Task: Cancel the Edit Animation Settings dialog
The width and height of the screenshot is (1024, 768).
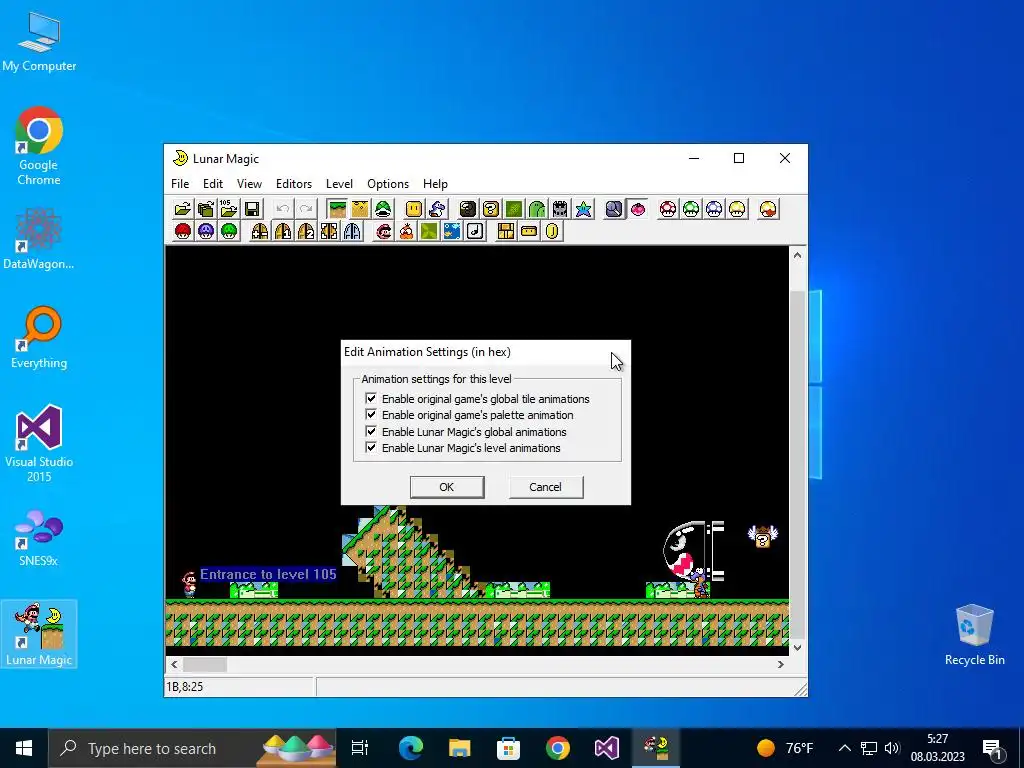Action: pyautogui.click(x=545, y=487)
